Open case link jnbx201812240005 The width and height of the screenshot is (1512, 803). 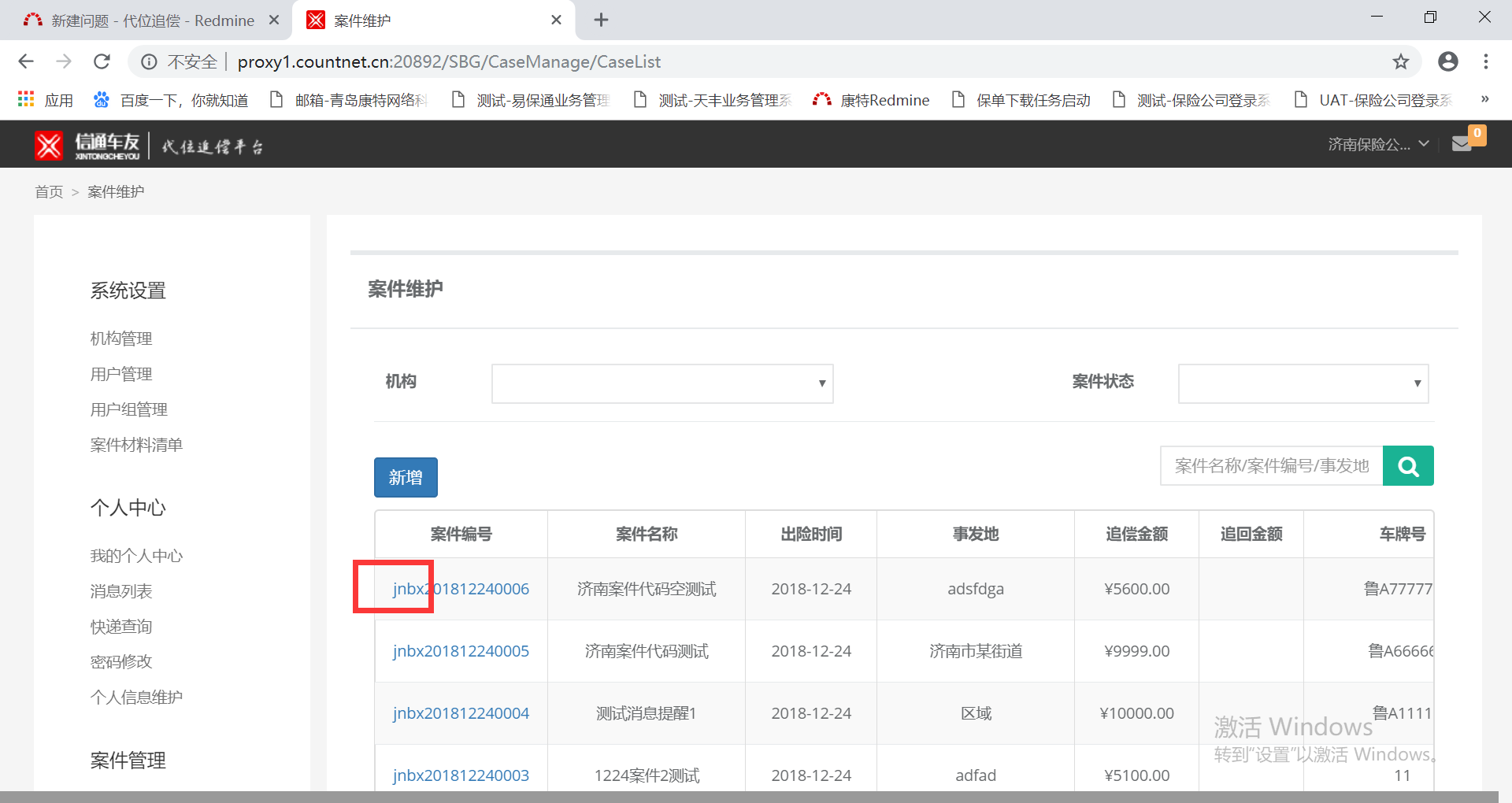[x=461, y=651]
